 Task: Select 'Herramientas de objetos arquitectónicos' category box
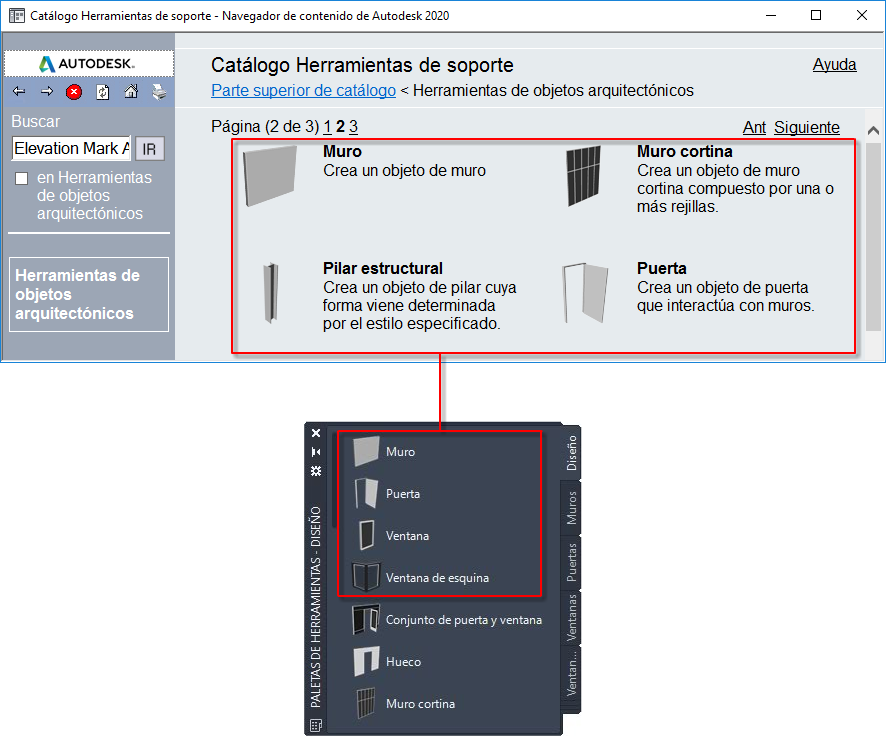pyautogui.click(x=89, y=294)
